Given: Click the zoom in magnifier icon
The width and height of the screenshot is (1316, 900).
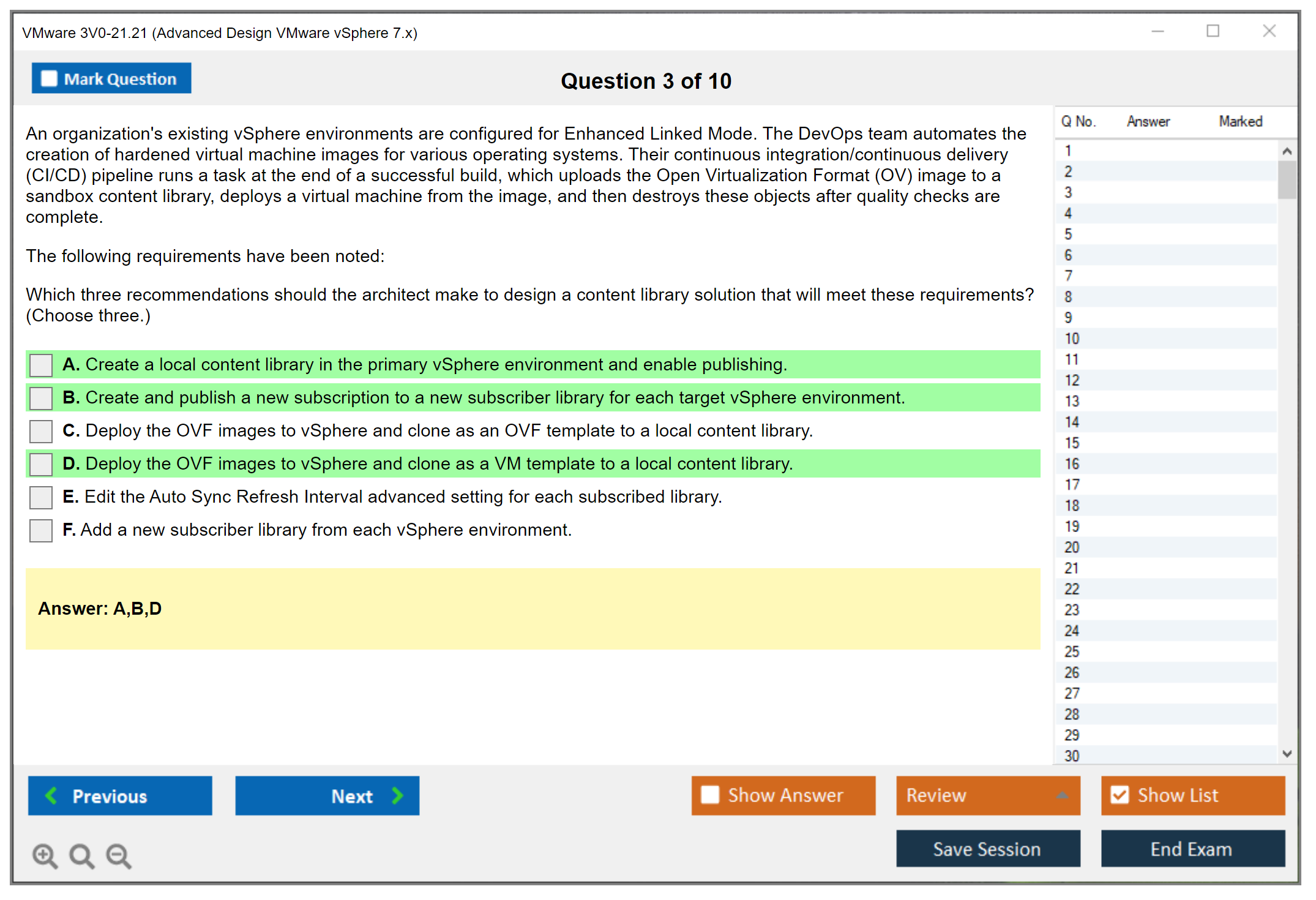Looking at the screenshot, I should pyautogui.click(x=45, y=855).
